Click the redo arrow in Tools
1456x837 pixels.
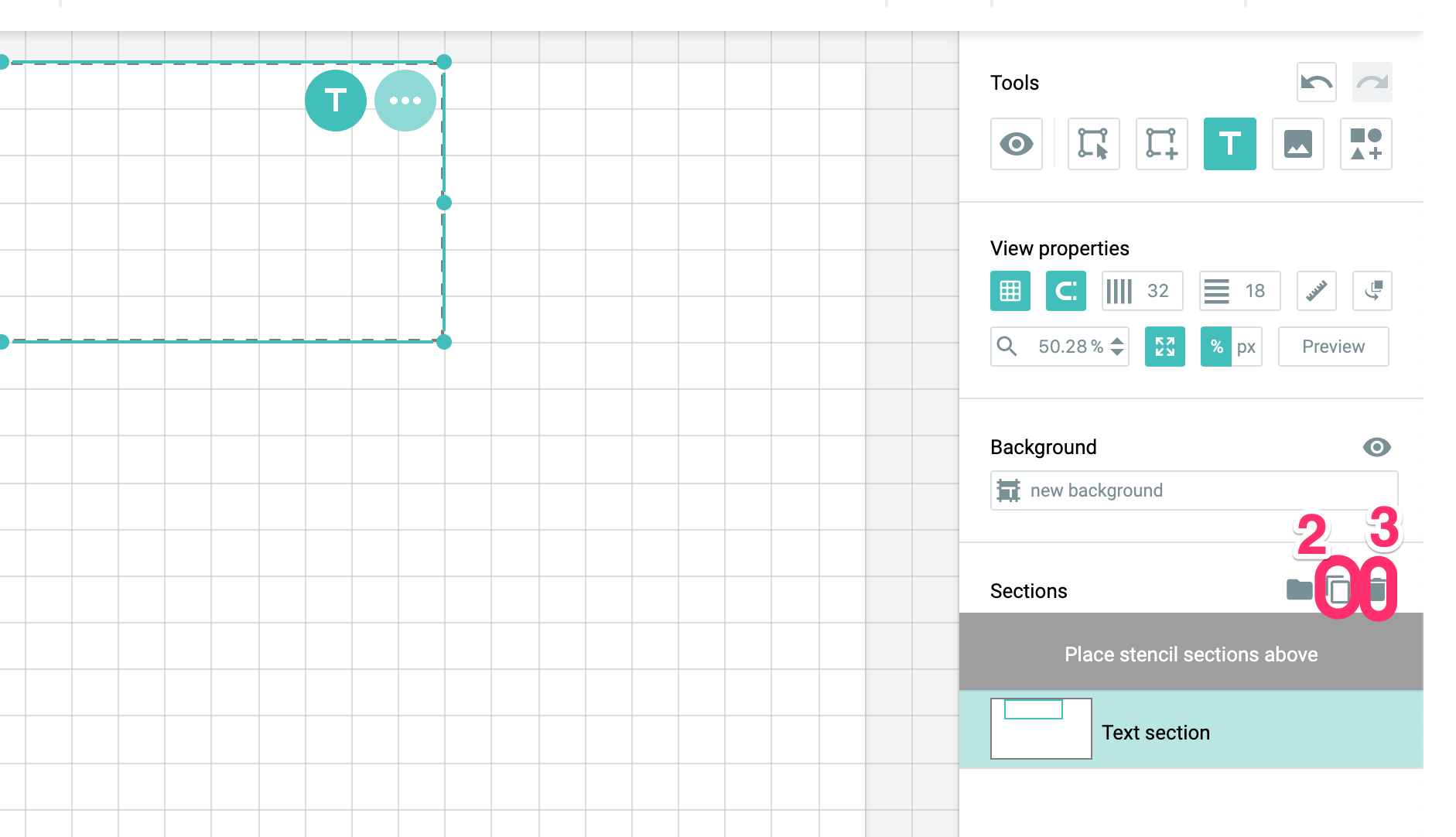point(1372,82)
